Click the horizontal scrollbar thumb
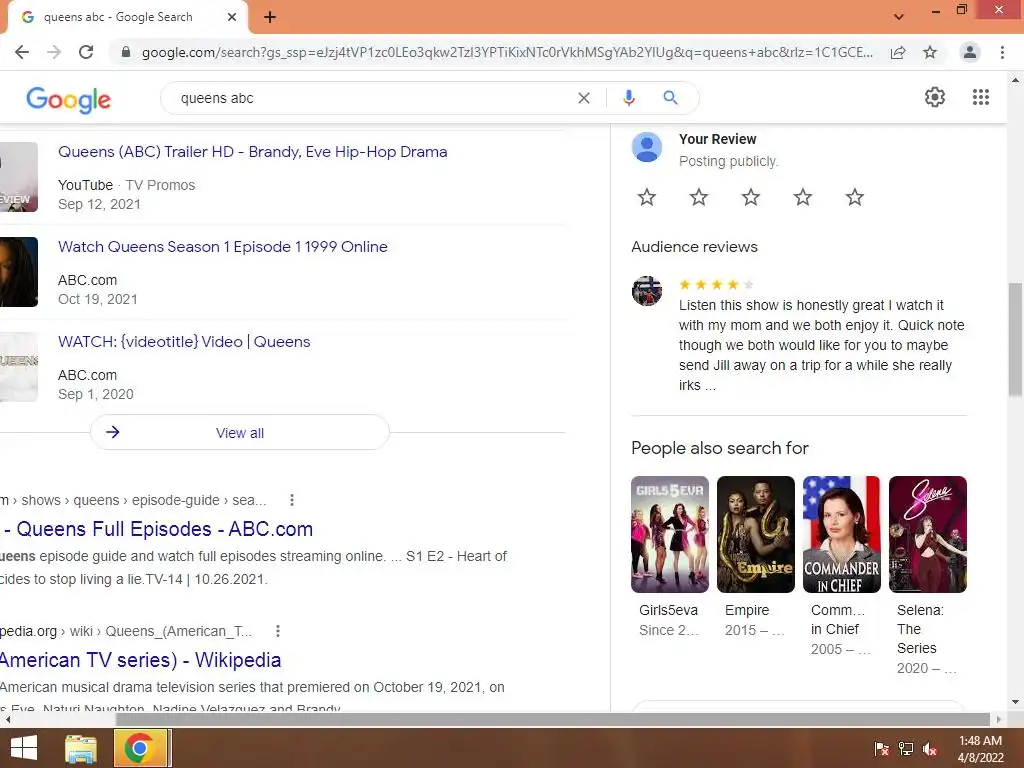1024x768 pixels. pyautogui.click(x=552, y=719)
